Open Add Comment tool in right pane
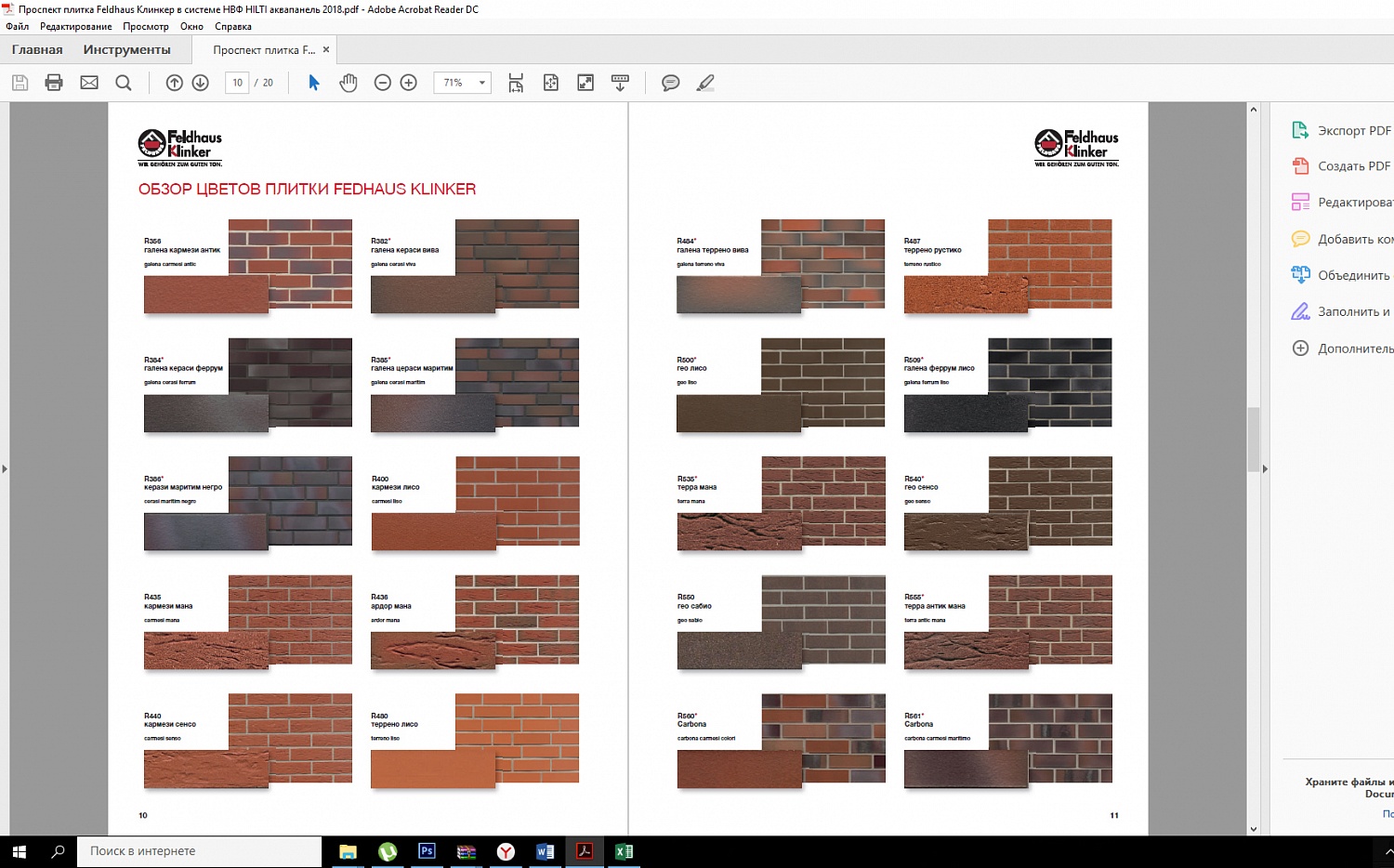This screenshot has height=868, width=1394. [x=1342, y=239]
